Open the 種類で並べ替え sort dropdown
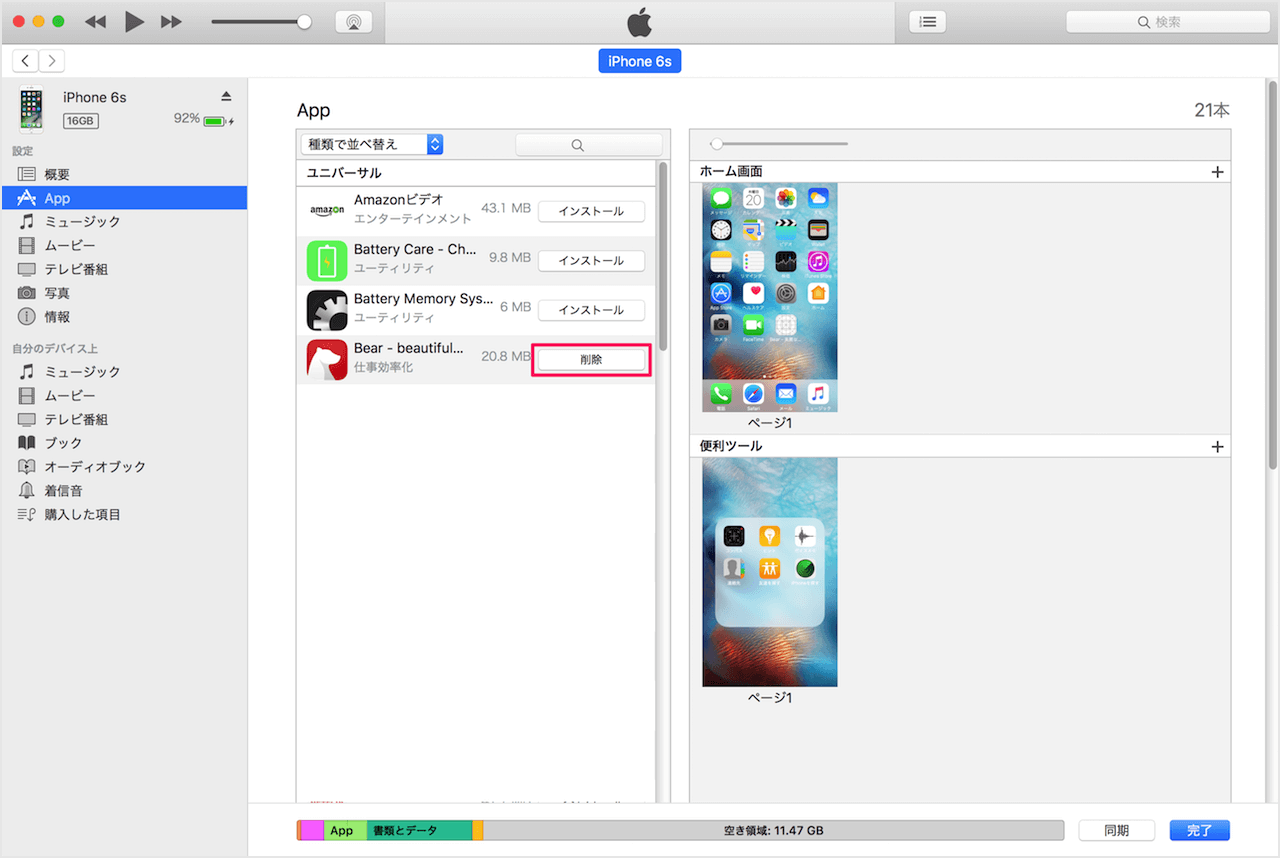1280x858 pixels. [372, 144]
